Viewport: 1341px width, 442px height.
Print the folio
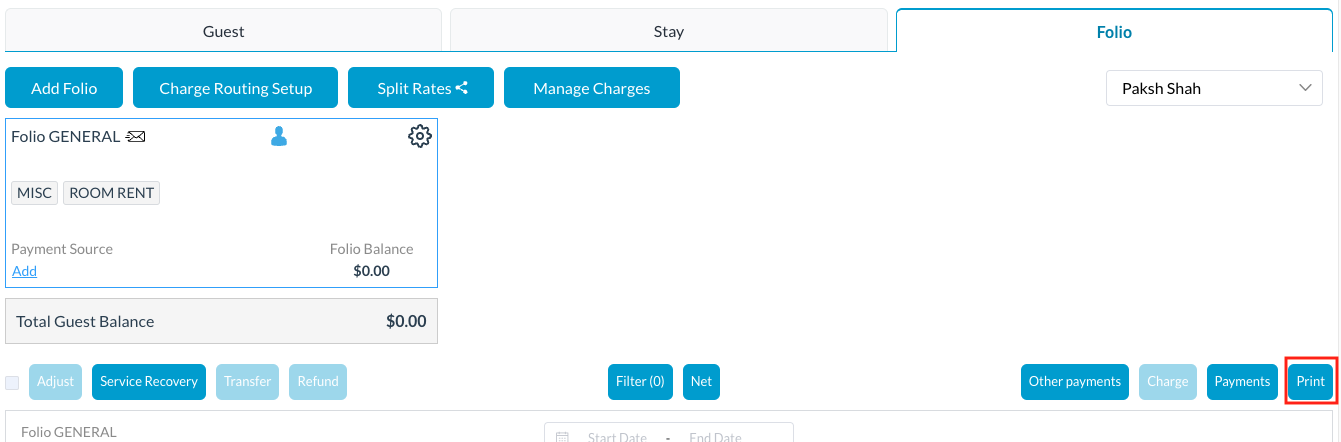[x=1310, y=381]
